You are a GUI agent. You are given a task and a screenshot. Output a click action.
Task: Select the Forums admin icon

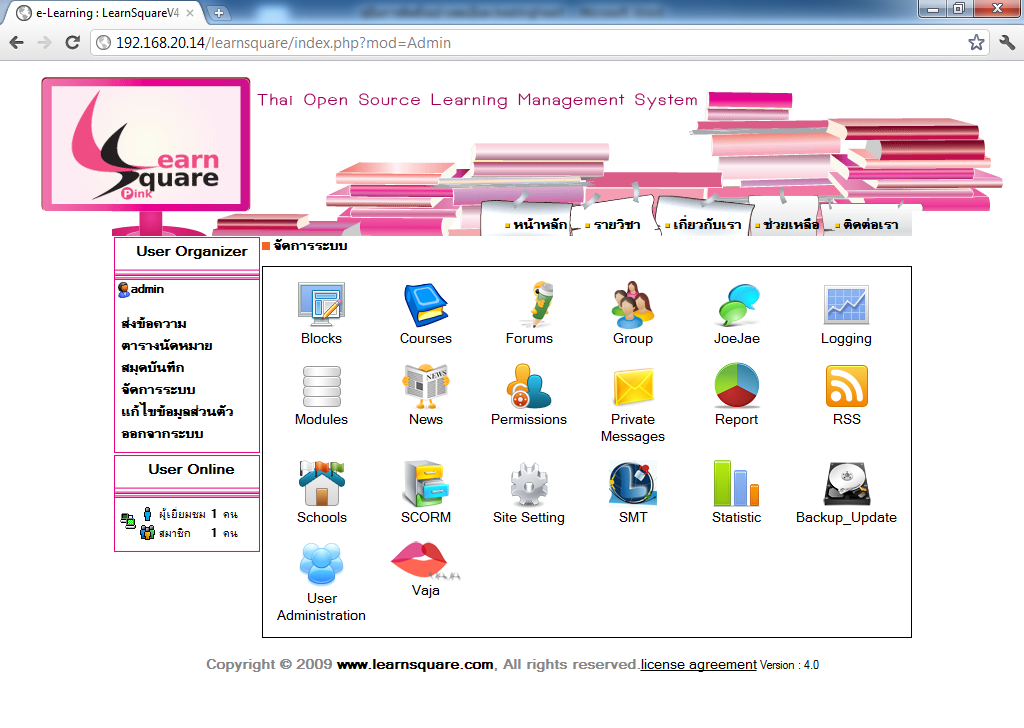529,305
